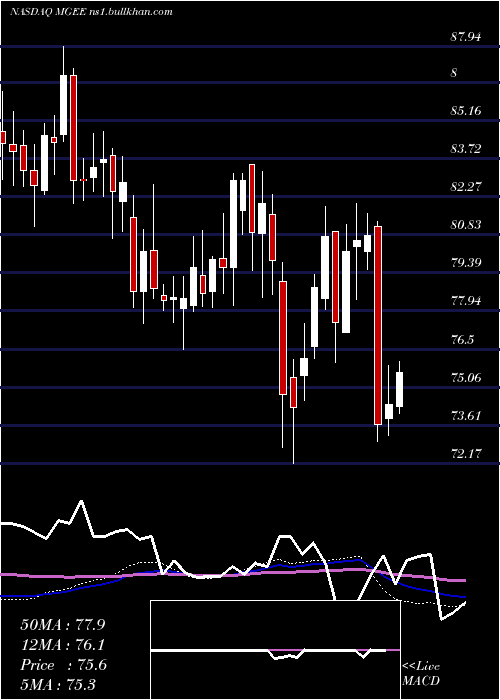Image resolution: width=500 pixels, height=700 pixels.
Task: Click the tall red candle beside the last two white candles
Action: [378, 325]
